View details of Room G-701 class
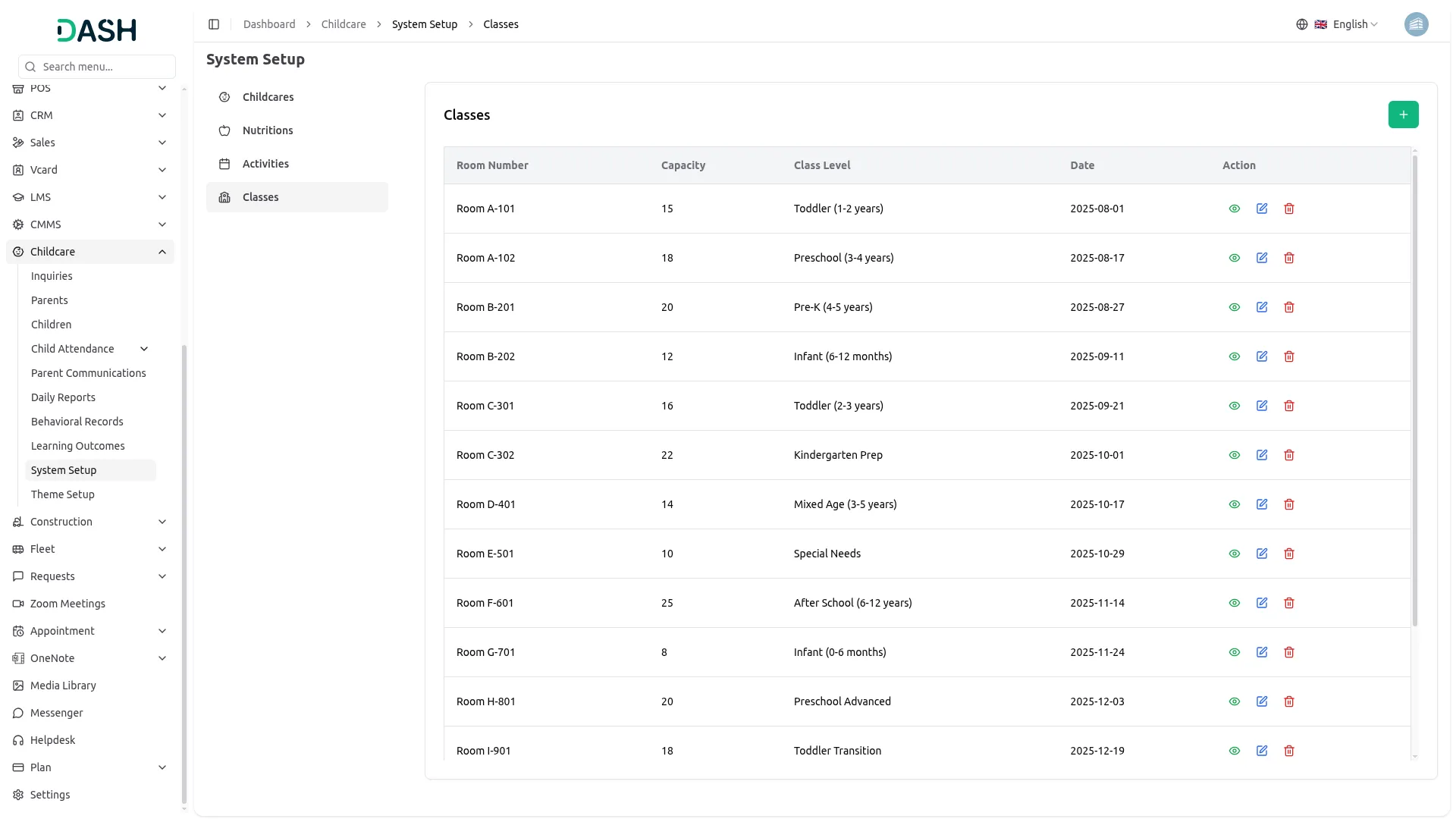This screenshot has width=1456, height=819. [1235, 652]
